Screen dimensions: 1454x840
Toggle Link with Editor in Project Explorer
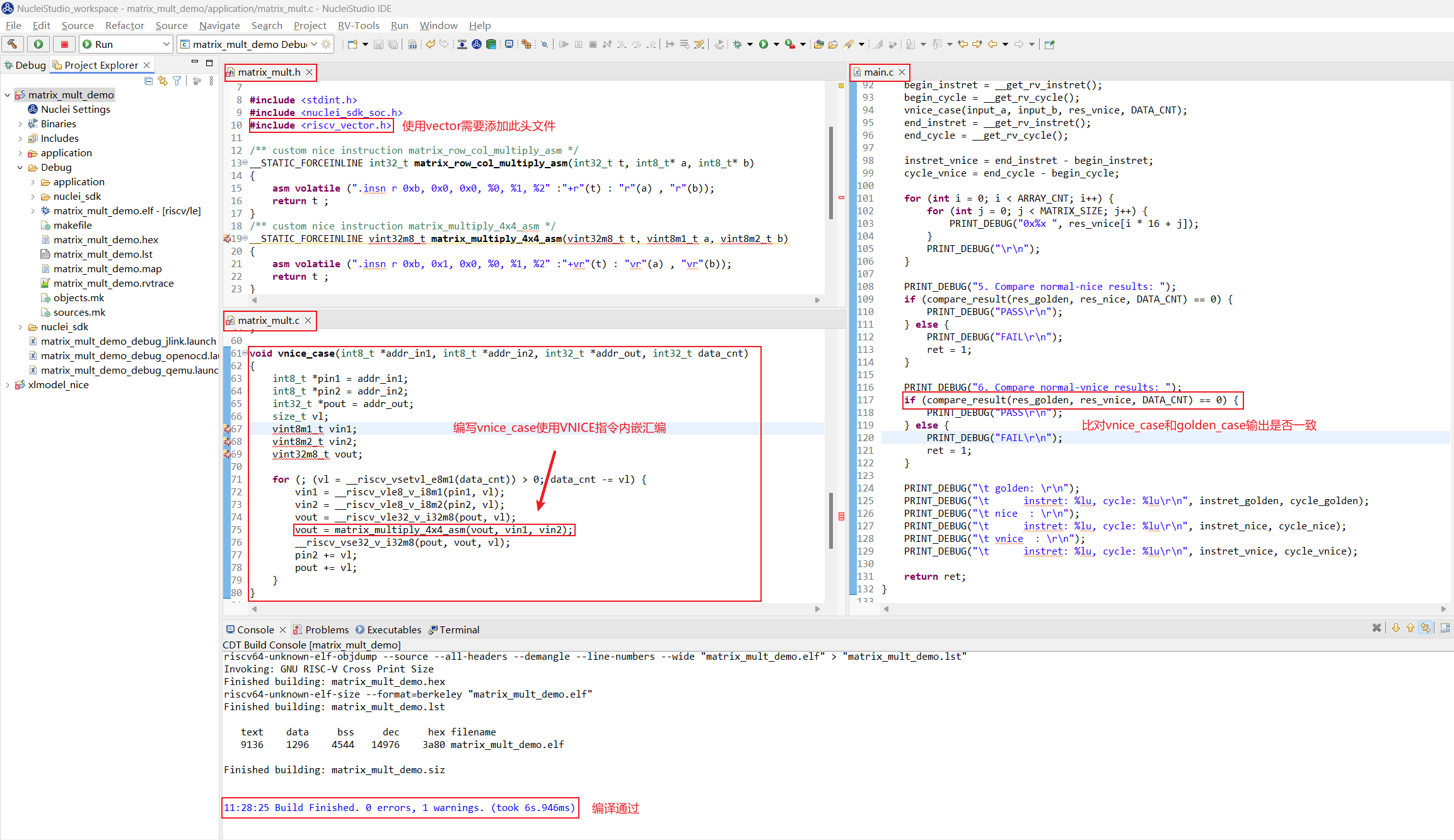click(163, 81)
